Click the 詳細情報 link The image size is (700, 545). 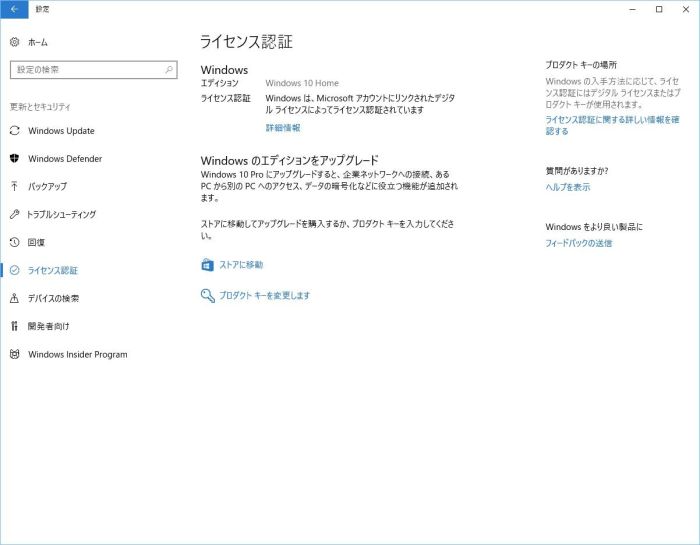pyautogui.click(x=282, y=128)
